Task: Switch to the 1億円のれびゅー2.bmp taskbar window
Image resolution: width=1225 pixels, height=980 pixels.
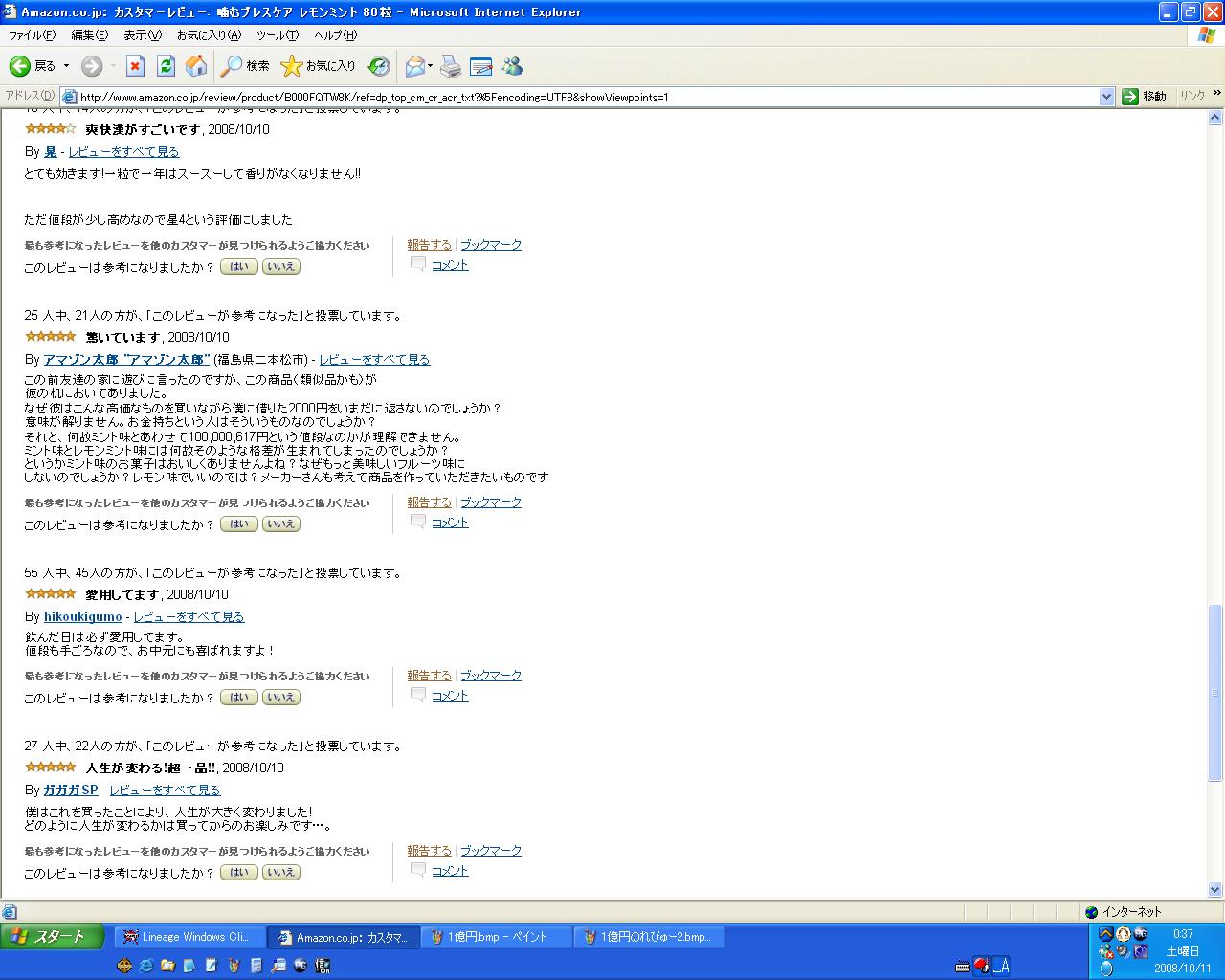Action: coord(649,937)
